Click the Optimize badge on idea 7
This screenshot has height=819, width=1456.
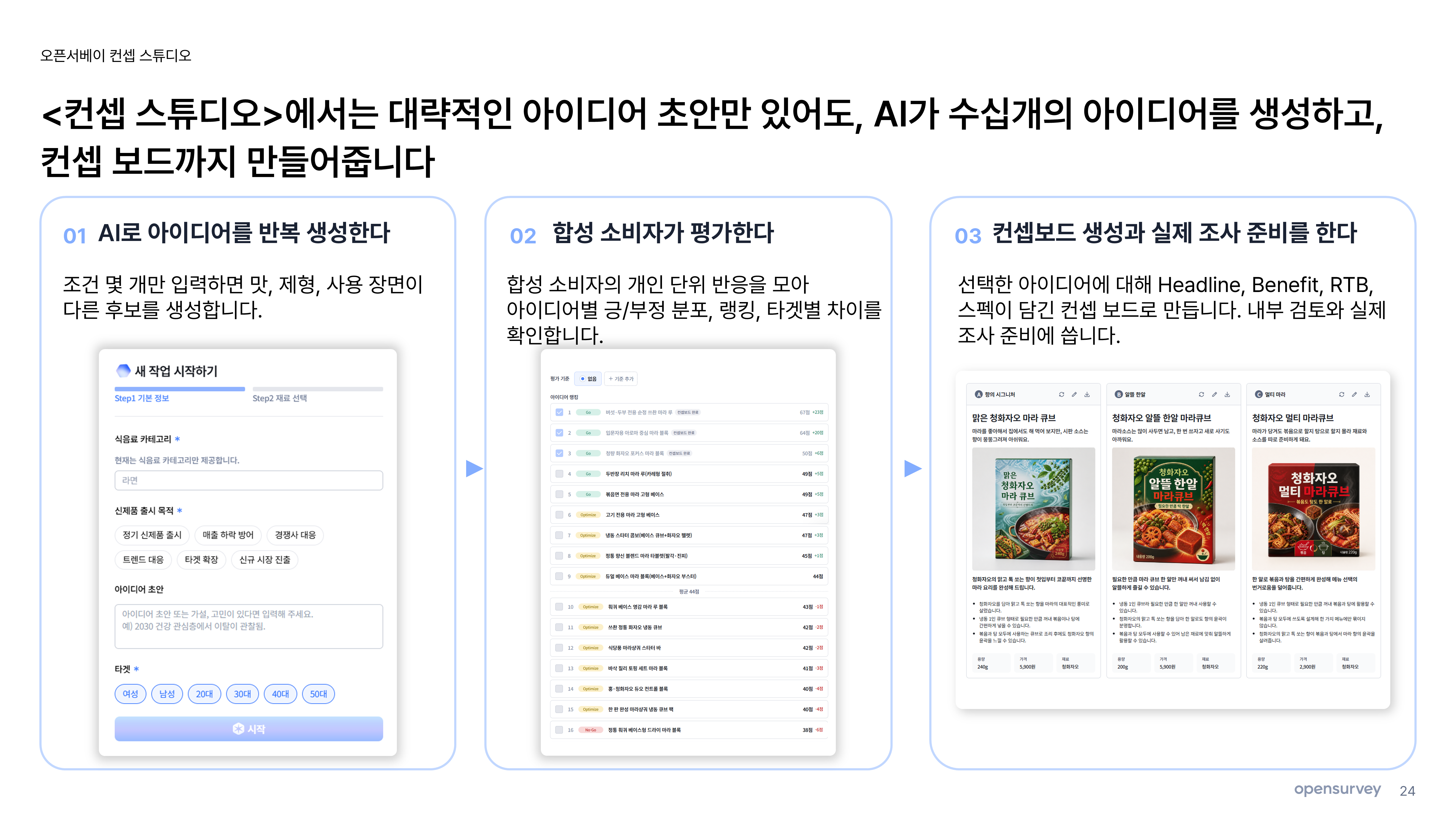tap(588, 535)
